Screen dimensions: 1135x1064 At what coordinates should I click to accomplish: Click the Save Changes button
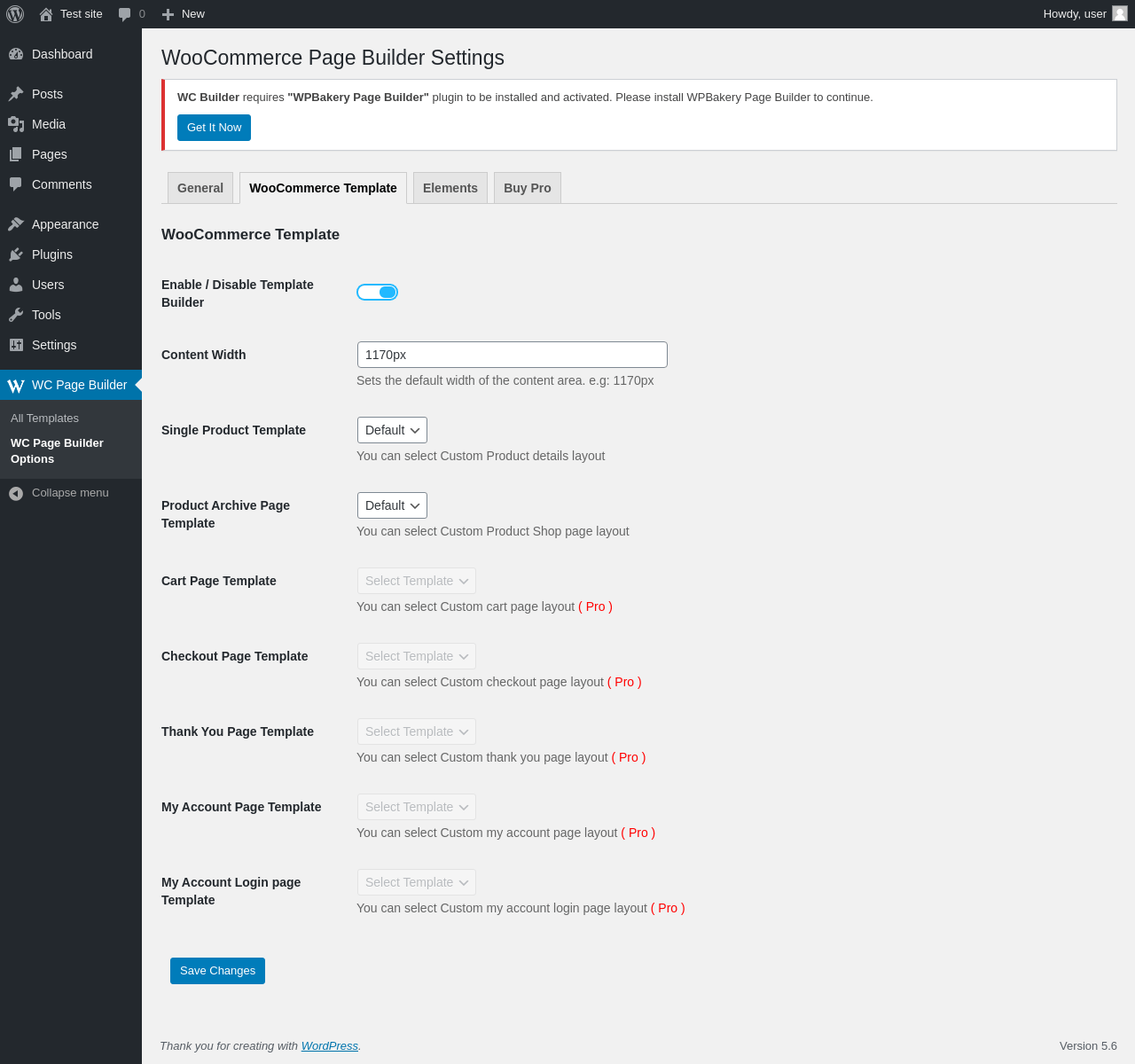(217, 971)
